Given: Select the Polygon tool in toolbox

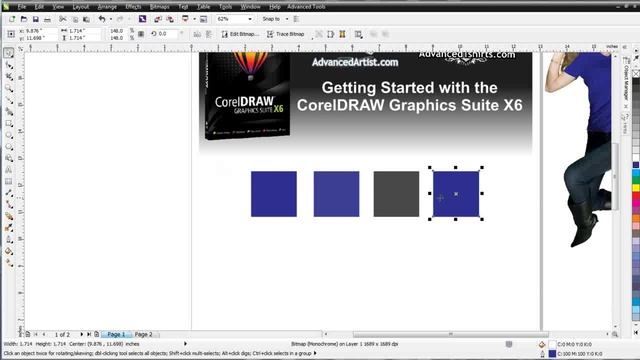Looking at the screenshot, I should [x=9, y=147].
